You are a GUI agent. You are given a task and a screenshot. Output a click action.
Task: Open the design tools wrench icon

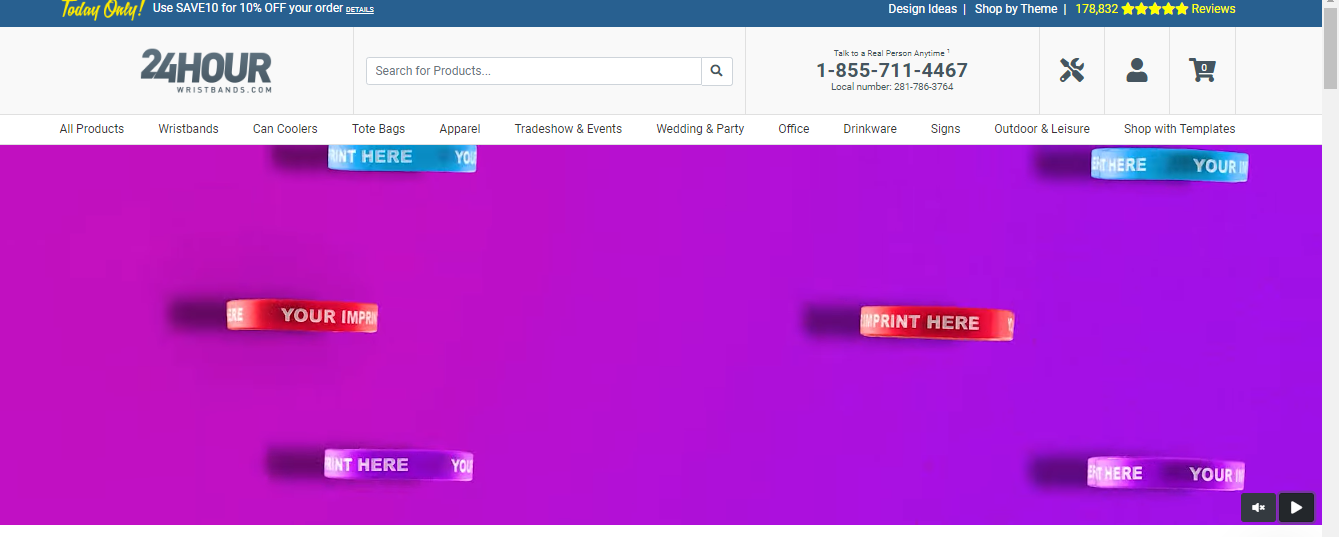(1072, 71)
